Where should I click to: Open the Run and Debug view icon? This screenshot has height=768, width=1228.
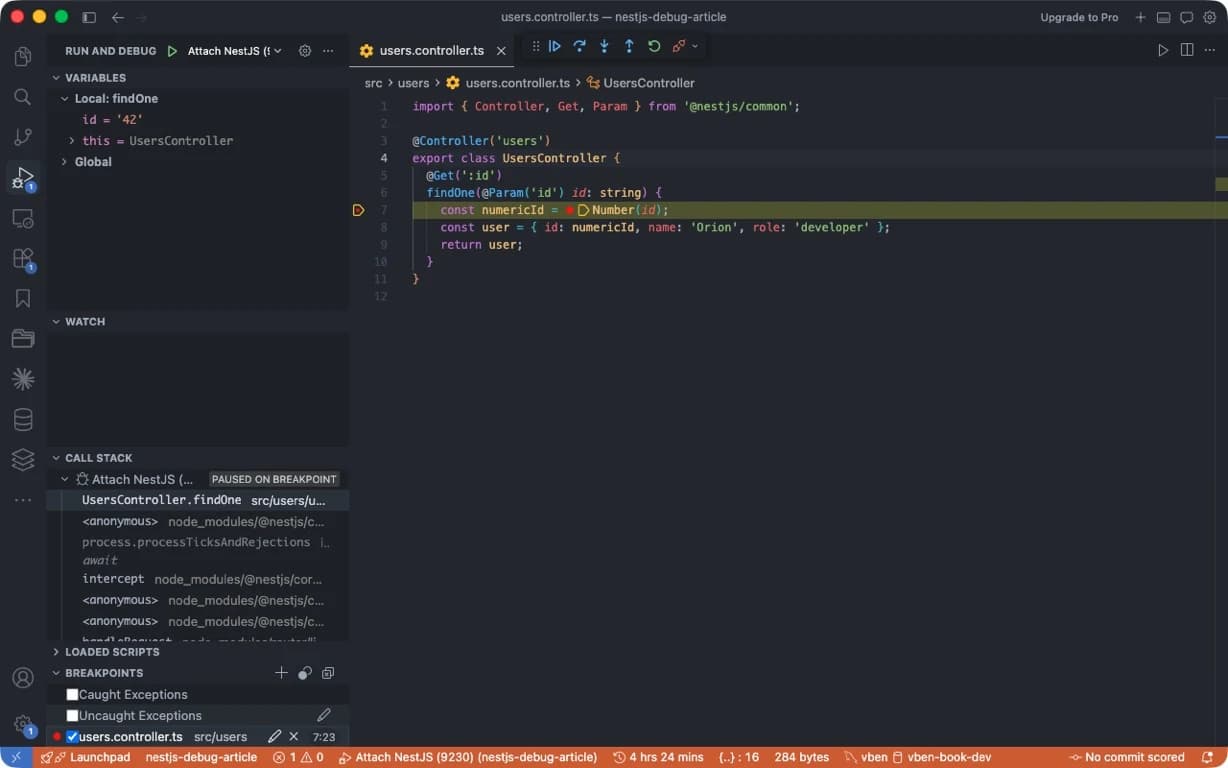click(23, 178)
